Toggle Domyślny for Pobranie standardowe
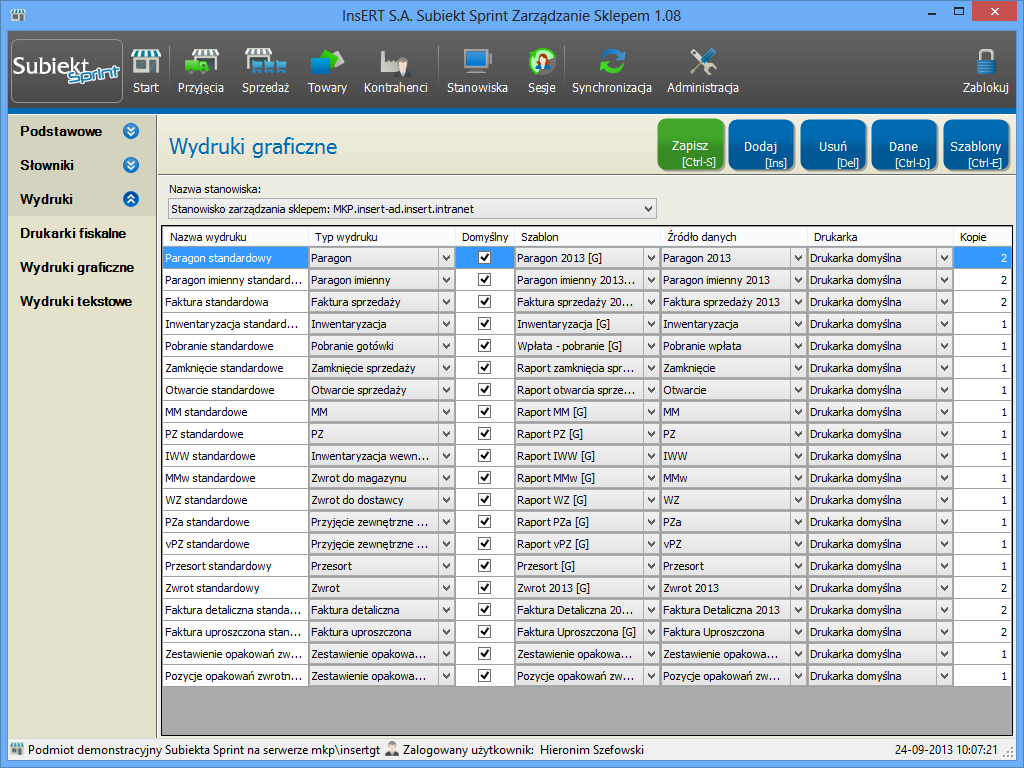The image size is (1024, 768). pos(485,345)
